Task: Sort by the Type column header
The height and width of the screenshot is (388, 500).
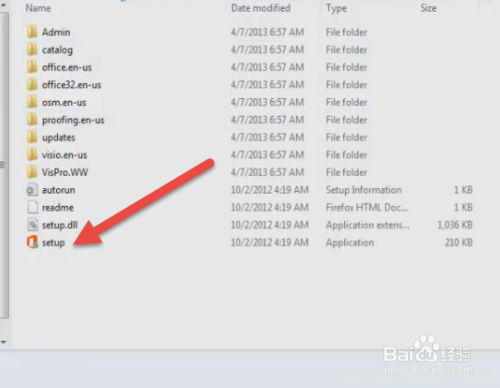Action: click(x=336, y=8)
